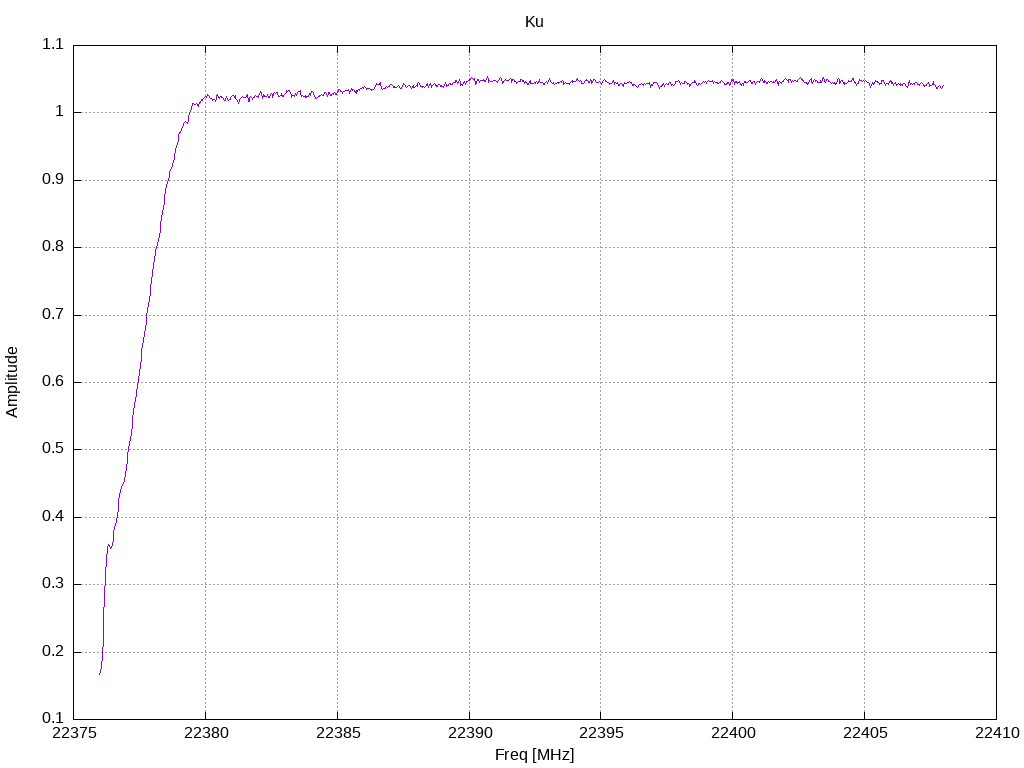This screenshot has width=1024, height=768.
Task: Click x-axis tick label 22405
Action: click(865, 733)
